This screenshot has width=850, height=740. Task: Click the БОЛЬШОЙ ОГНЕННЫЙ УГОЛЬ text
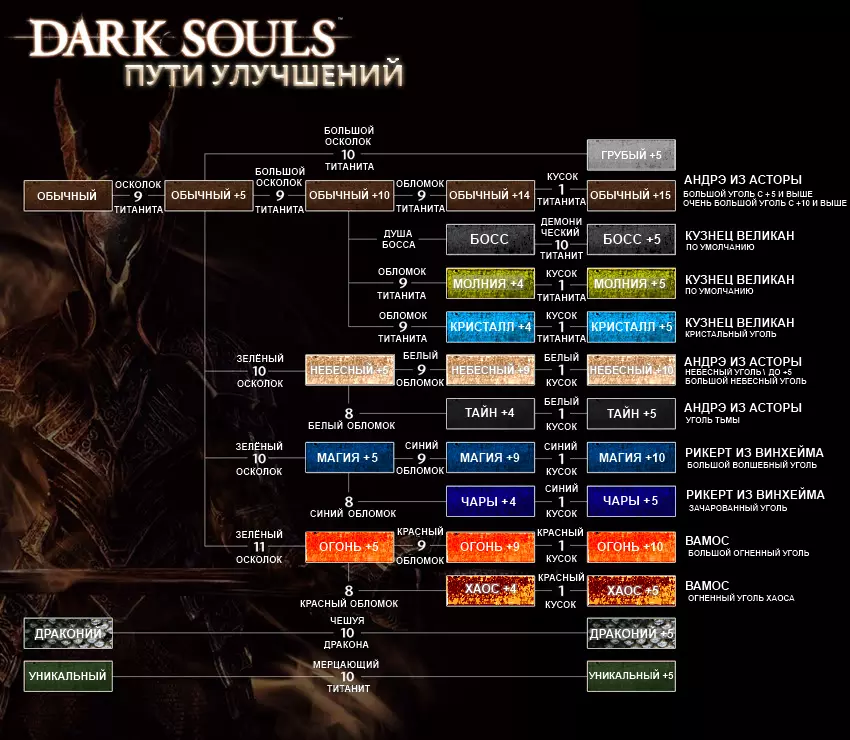(x=749, y=553)
